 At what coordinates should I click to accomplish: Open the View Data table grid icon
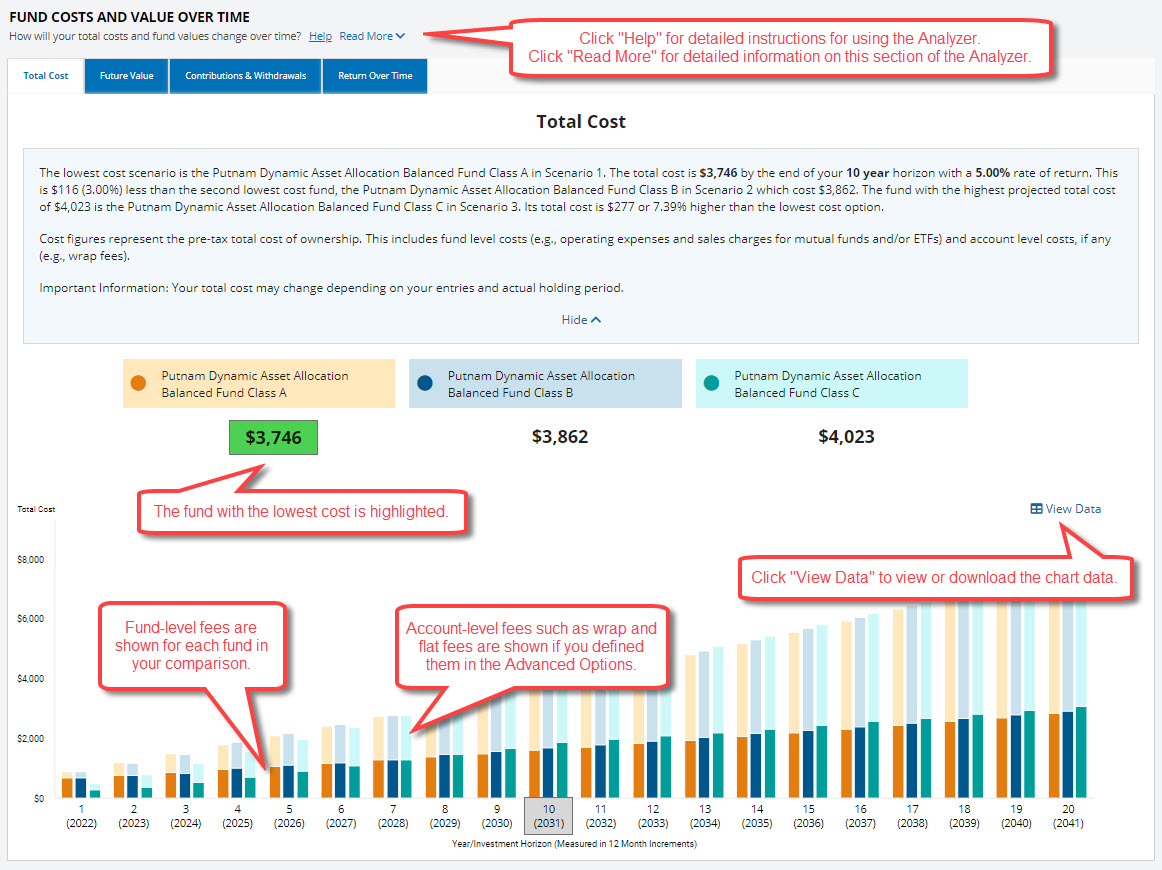(x=1035, y=508)
